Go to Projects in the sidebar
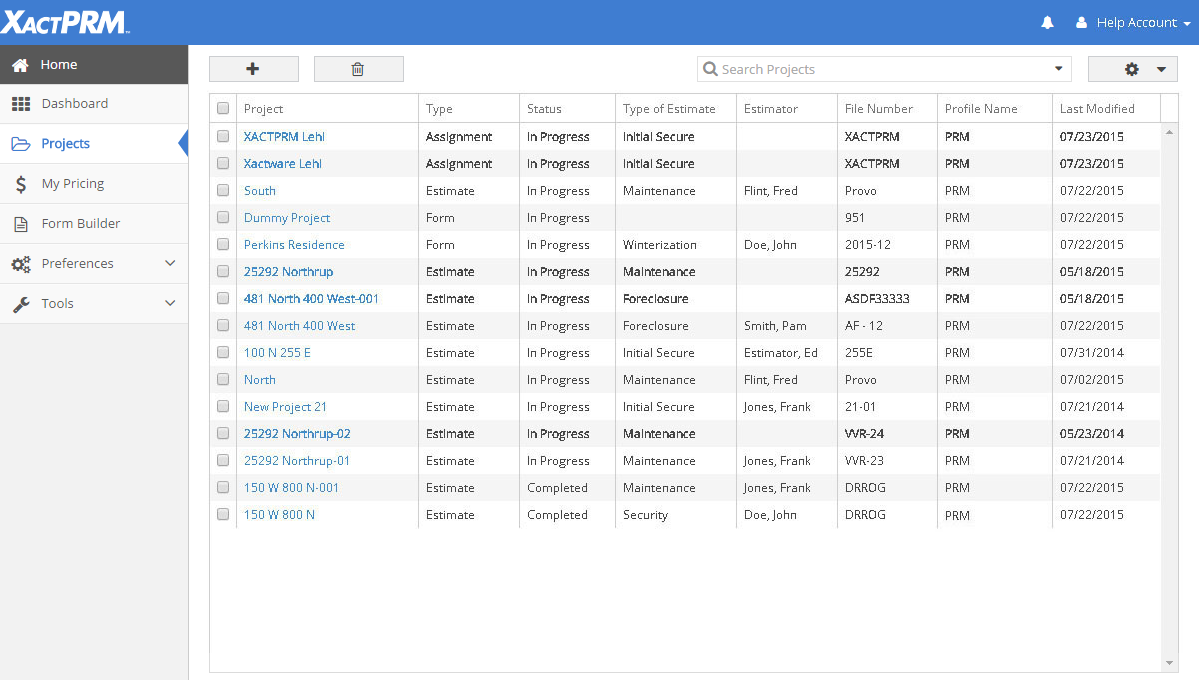1199x680 pixels. coord(66,144)
